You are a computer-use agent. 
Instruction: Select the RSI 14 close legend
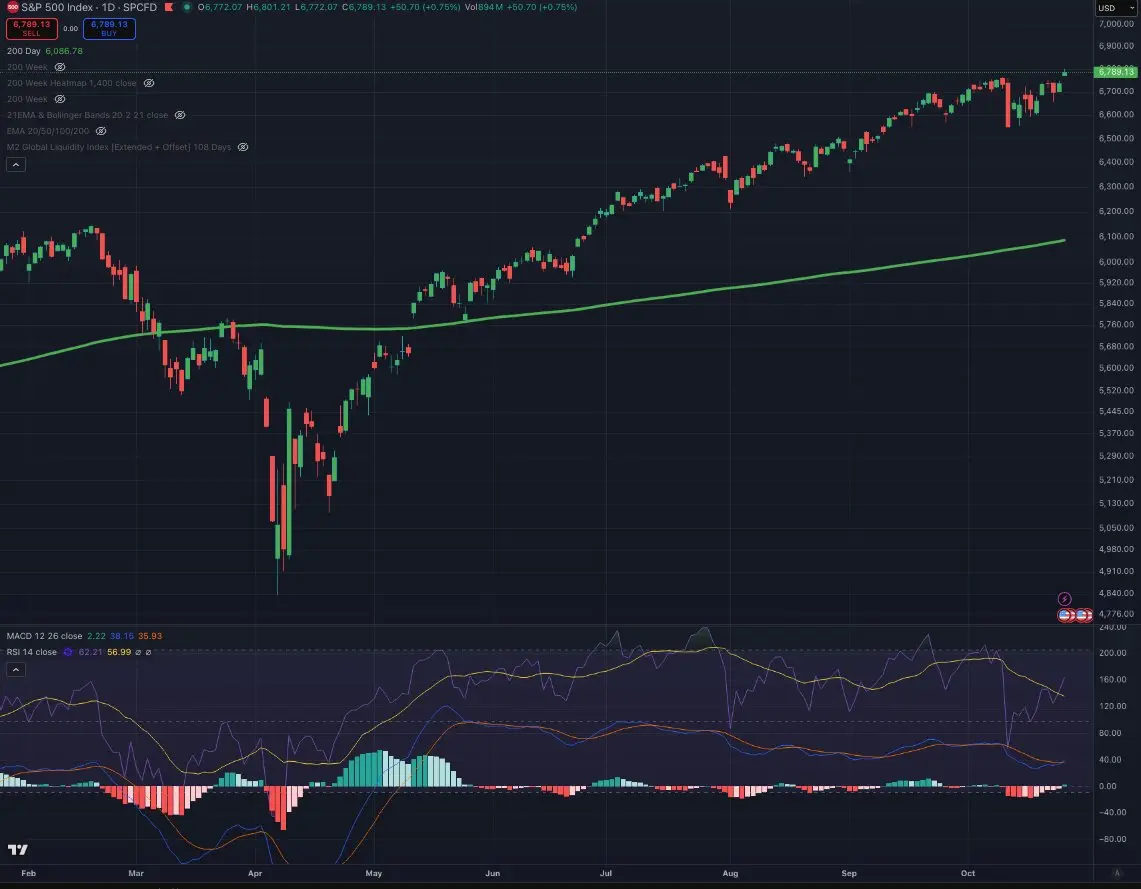tap(31, 652)
